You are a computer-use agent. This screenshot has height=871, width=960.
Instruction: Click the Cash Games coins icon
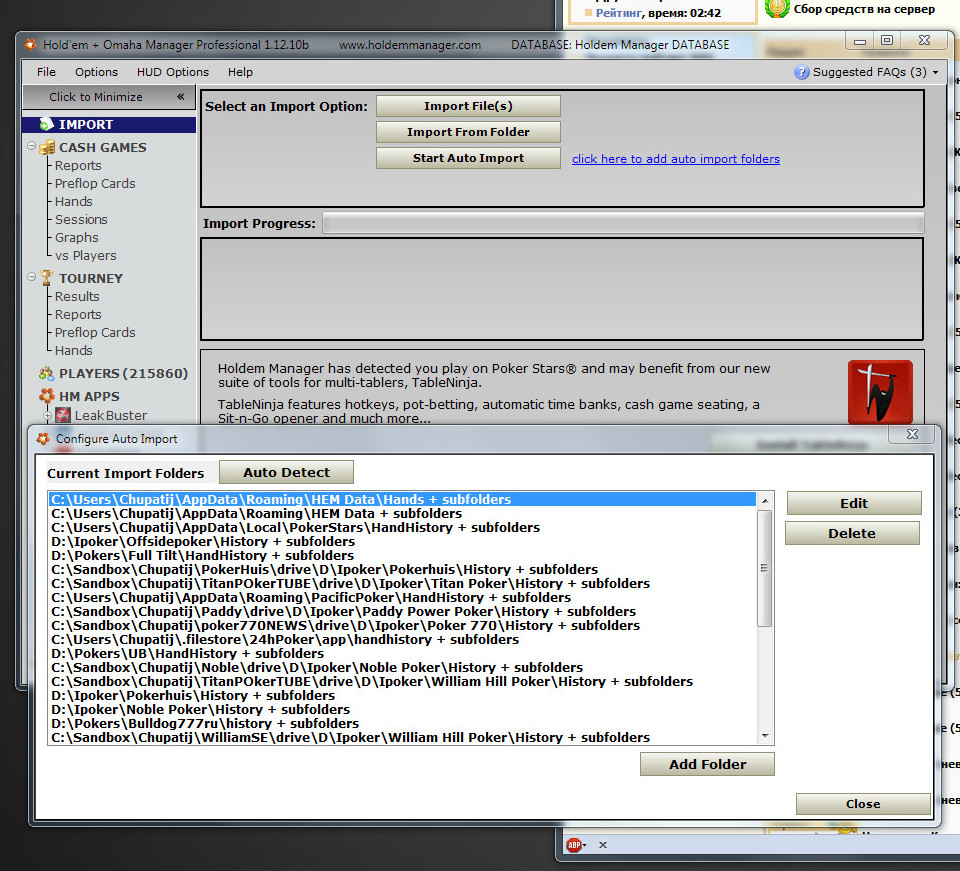coord(47,148)
